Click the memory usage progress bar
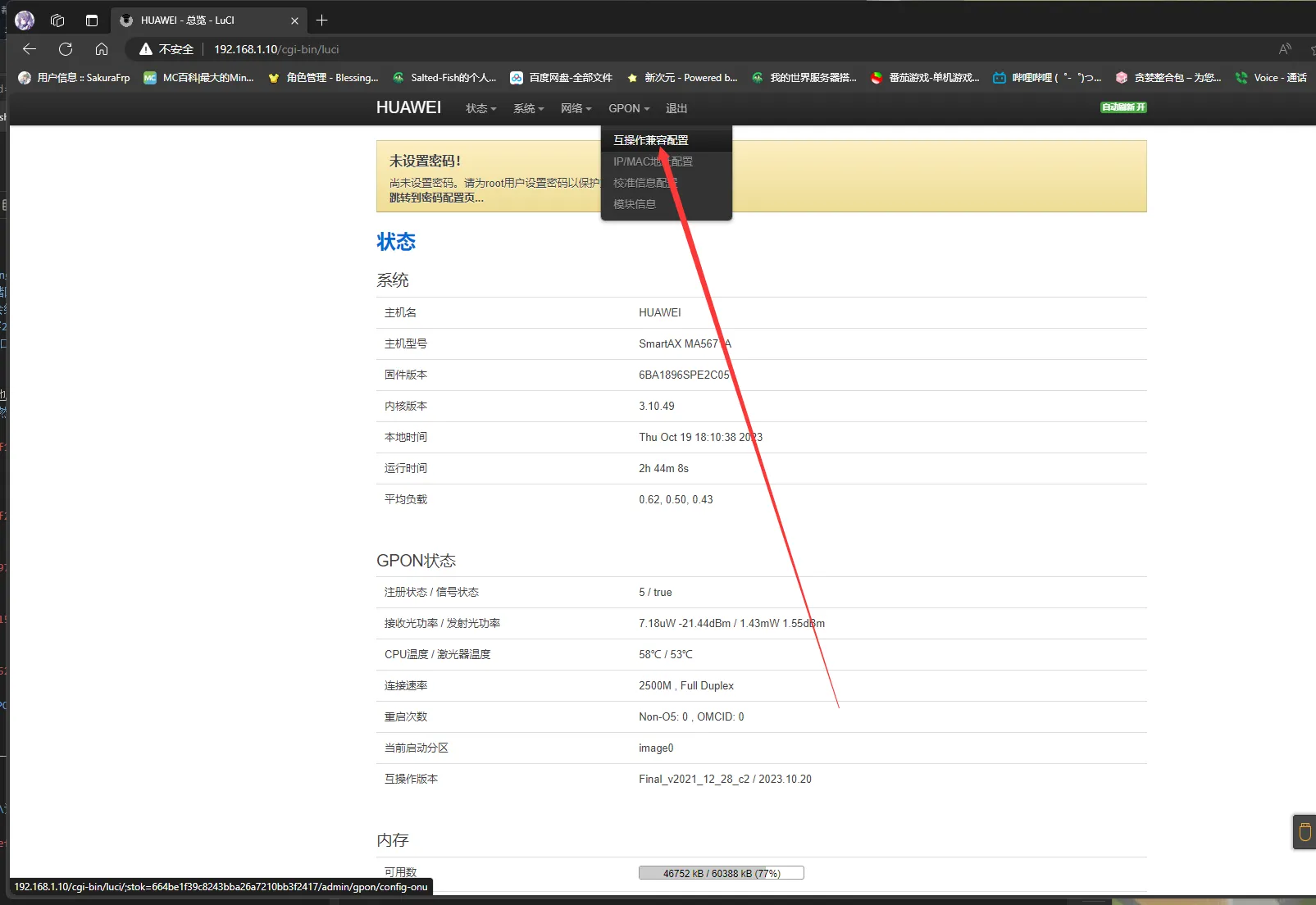The height and width of the screenshot is (905, 1316). 721,873
